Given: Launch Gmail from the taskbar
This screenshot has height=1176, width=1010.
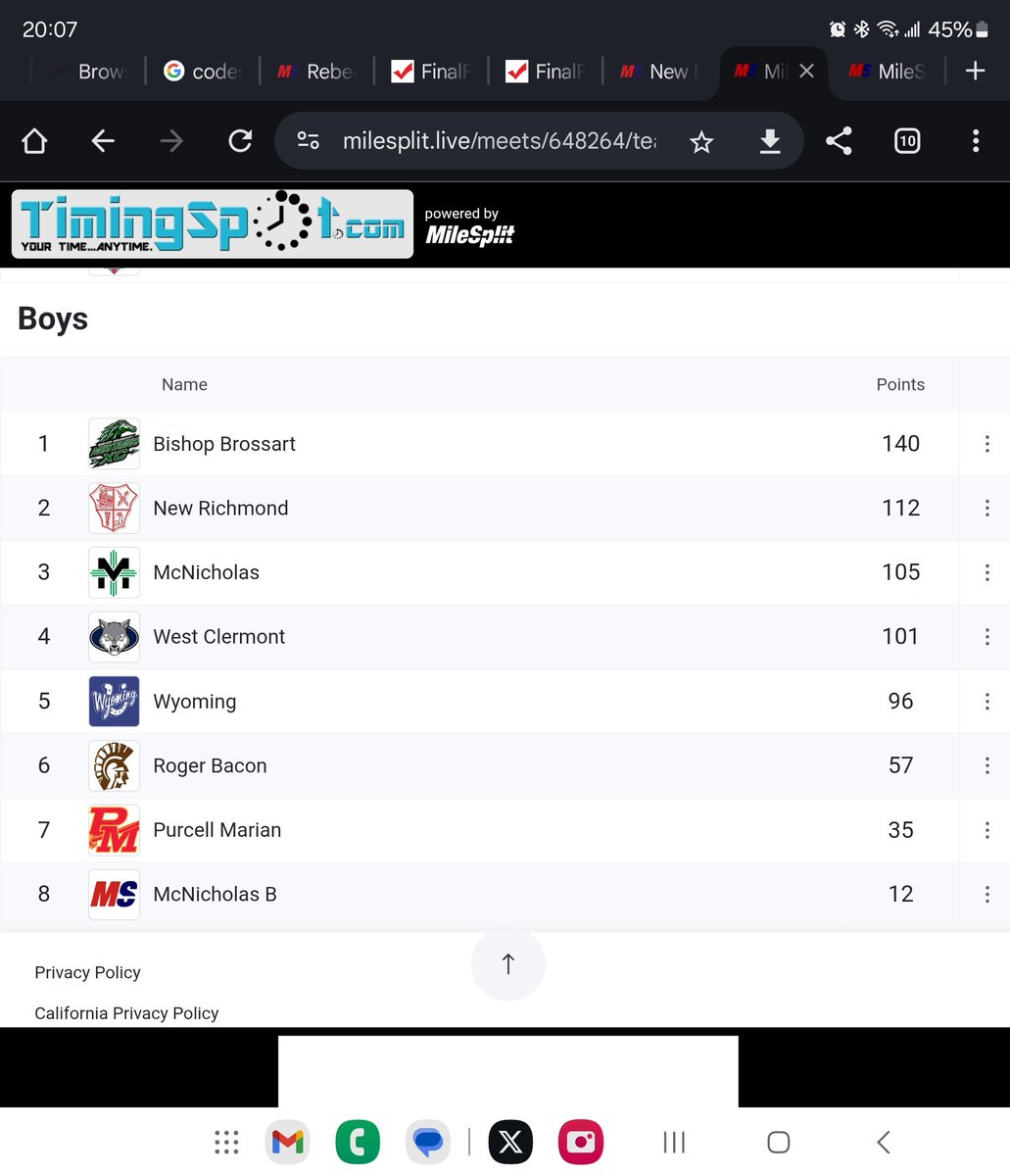Looking at the screenshot, I should (287, 1142).
